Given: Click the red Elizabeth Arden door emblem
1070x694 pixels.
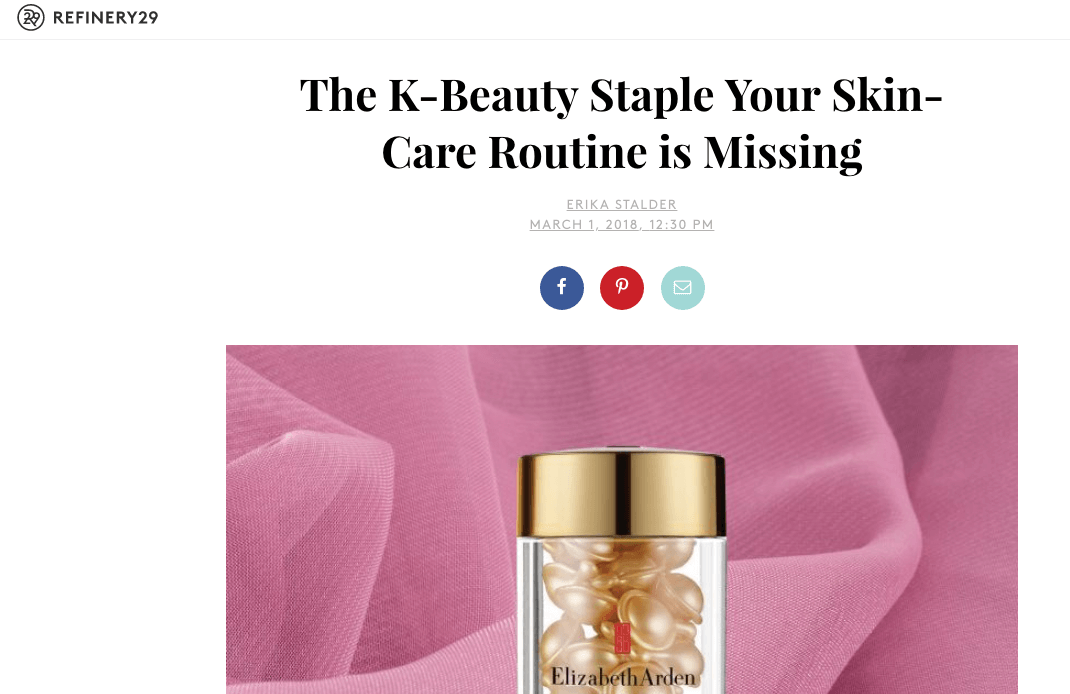Looking at the screenshot, I should pyautogui.click(x=622, y=638).
